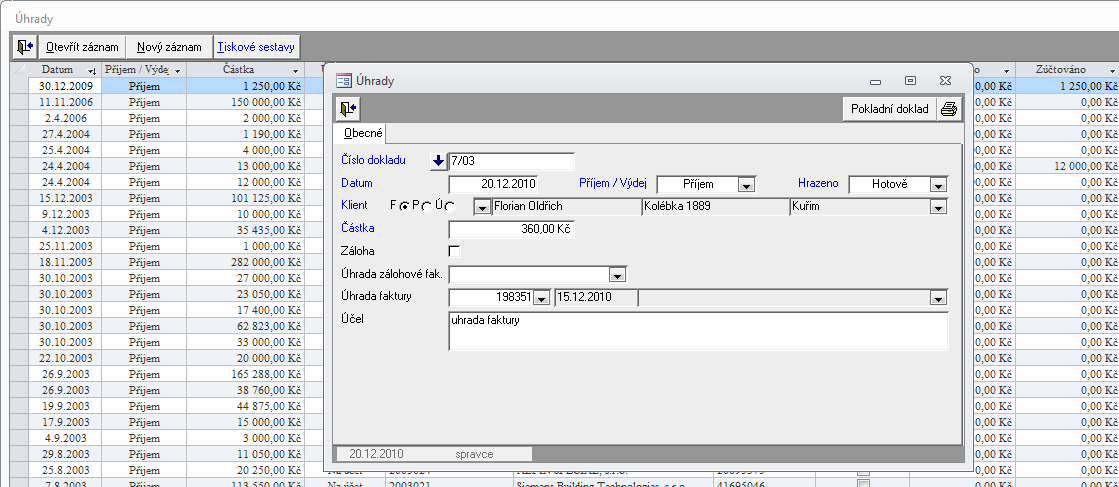
Task: Expand the Klient name dropdown before Florian Oldřich
Action: tap(482, 207)
